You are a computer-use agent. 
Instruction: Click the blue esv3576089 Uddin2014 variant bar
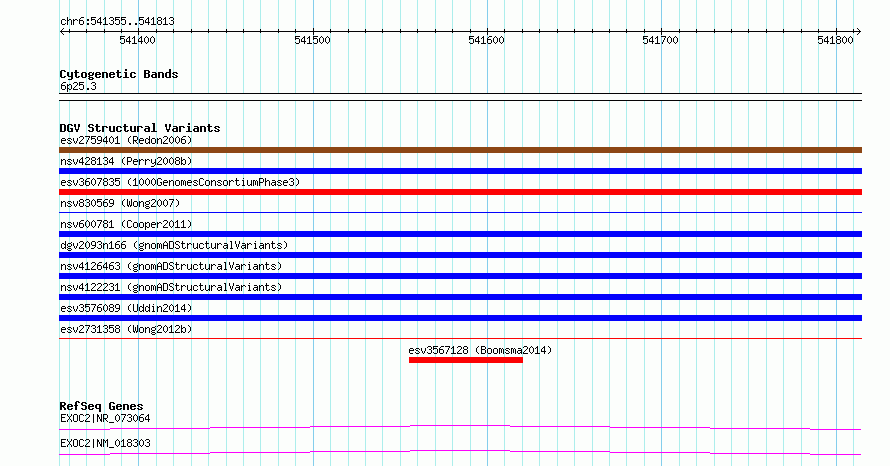point(460,318)
